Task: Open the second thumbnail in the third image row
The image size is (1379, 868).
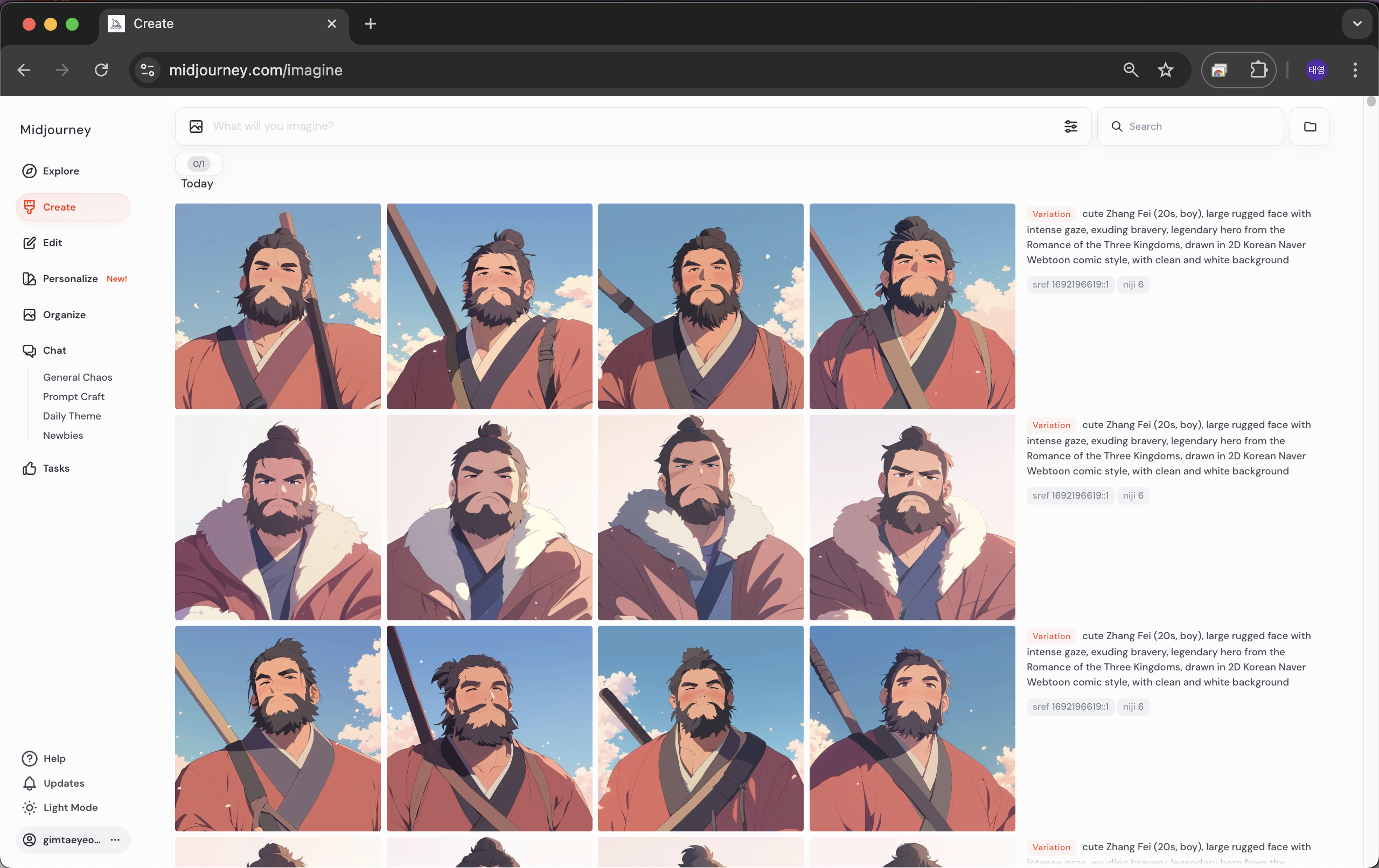Action: click(x=490, y=729)
